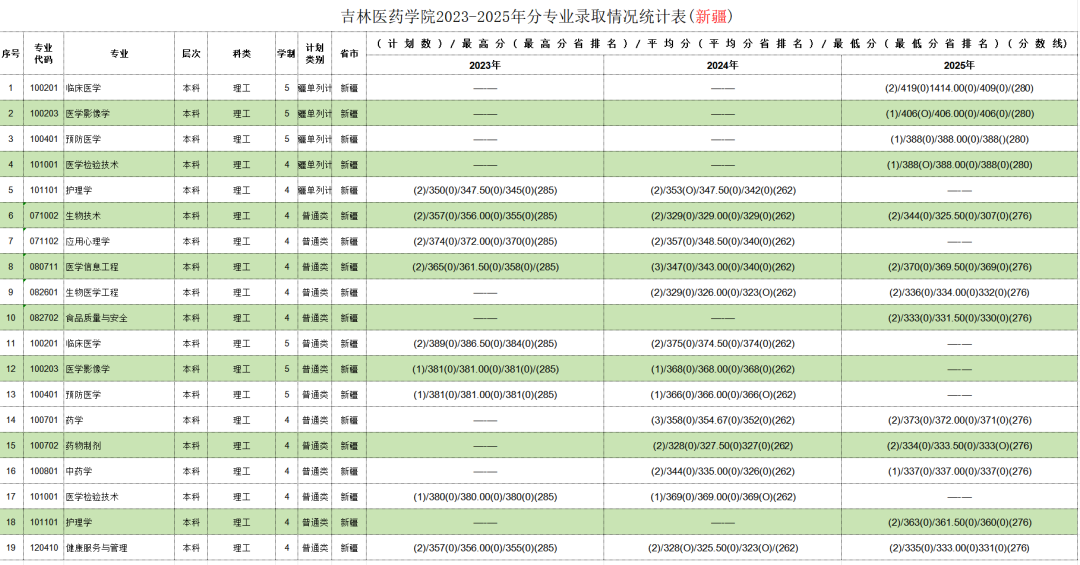Viewport: 1080px width, 565px height.
Task: Select the 2024 cell (1)/366(0)/366.00(0)/366(O)(262)
Action: [x=723, y=395]
